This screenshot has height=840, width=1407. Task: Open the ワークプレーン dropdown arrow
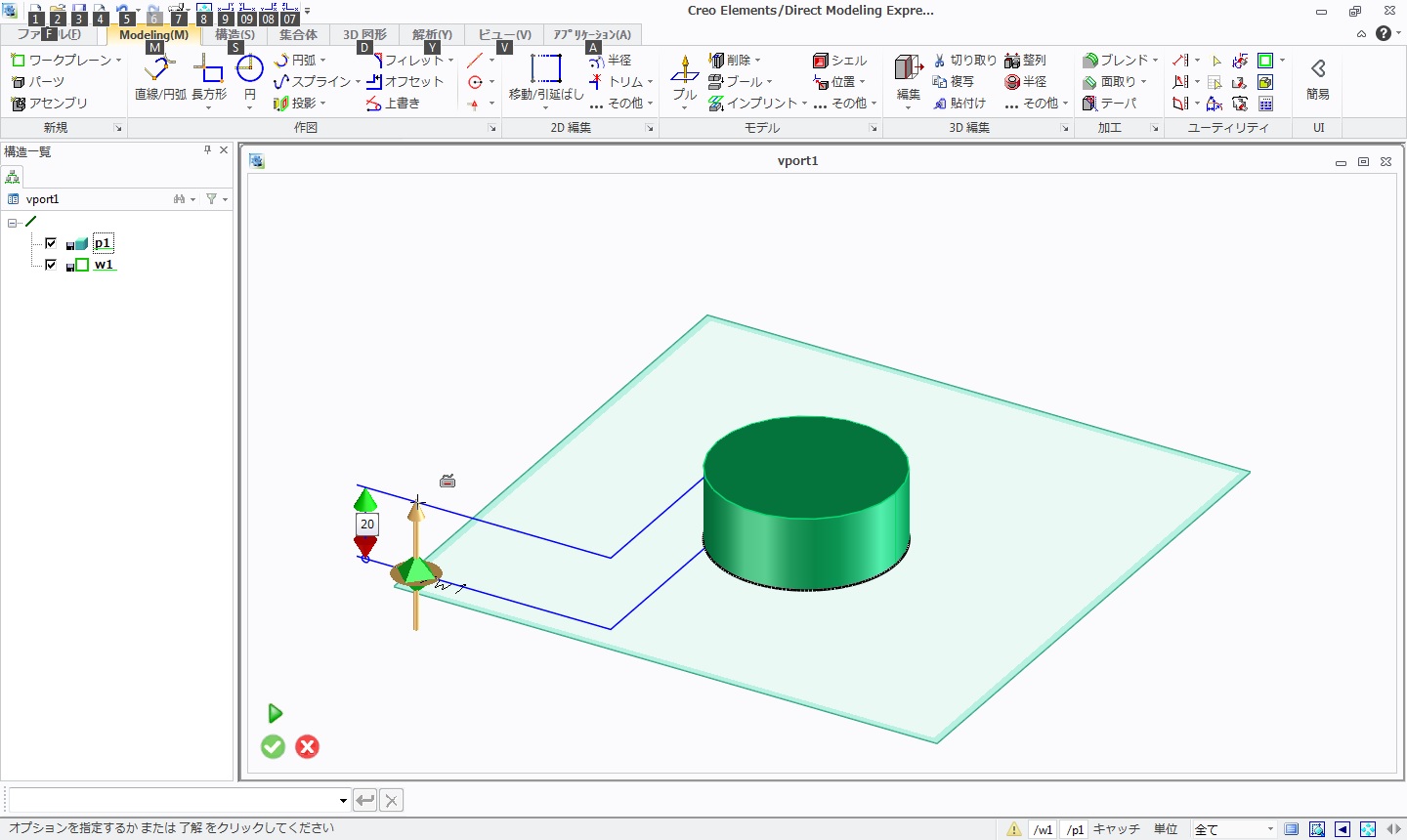pos(119,61)
